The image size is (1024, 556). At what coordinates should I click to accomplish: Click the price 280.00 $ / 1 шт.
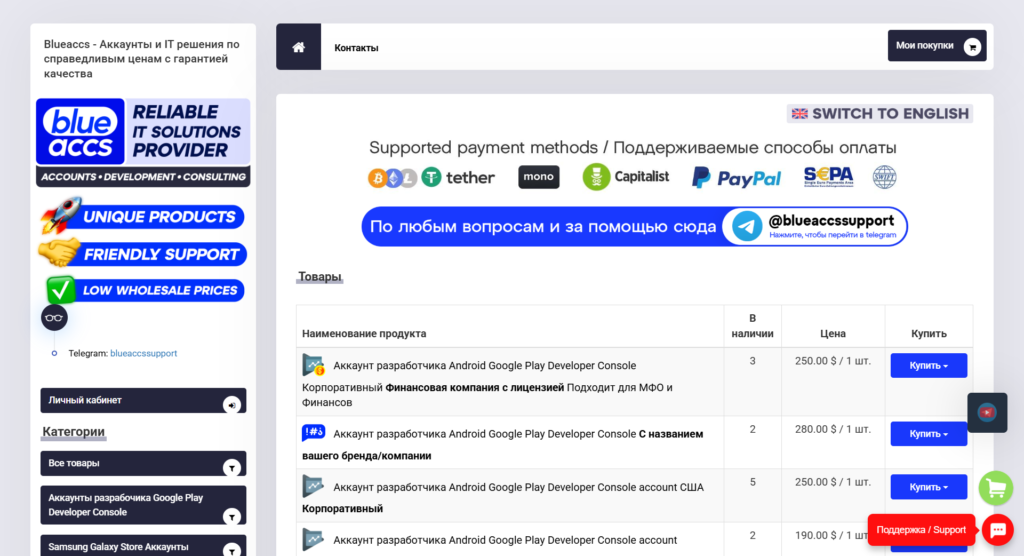(x=833, y=429)
